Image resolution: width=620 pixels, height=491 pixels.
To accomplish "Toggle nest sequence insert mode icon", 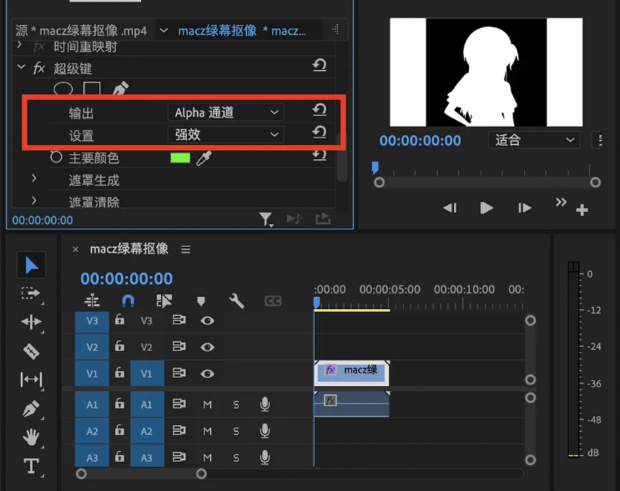I will [92, 300].
